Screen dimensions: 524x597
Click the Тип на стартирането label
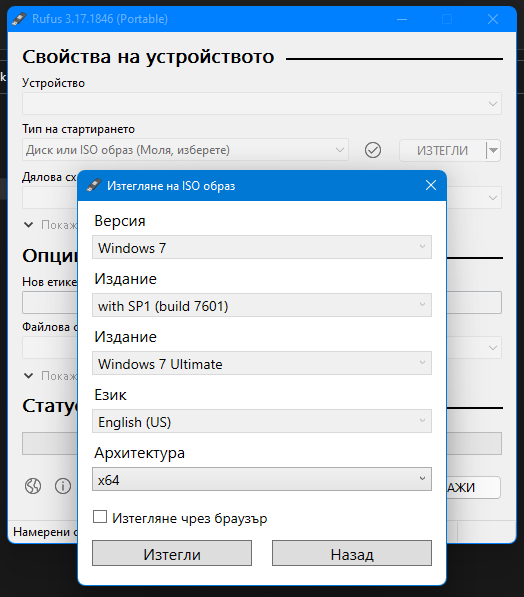coord(78,129)
